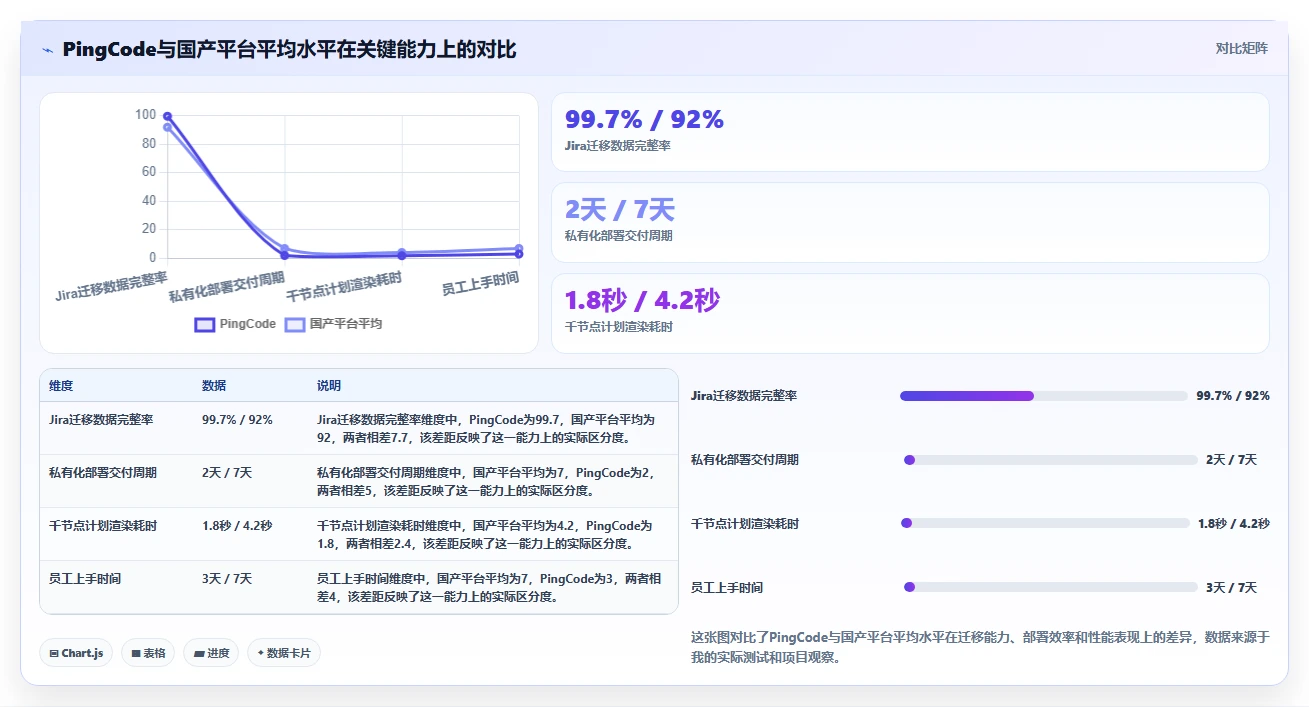Click the 私有化部署交付周期 progress bar

1050,460
